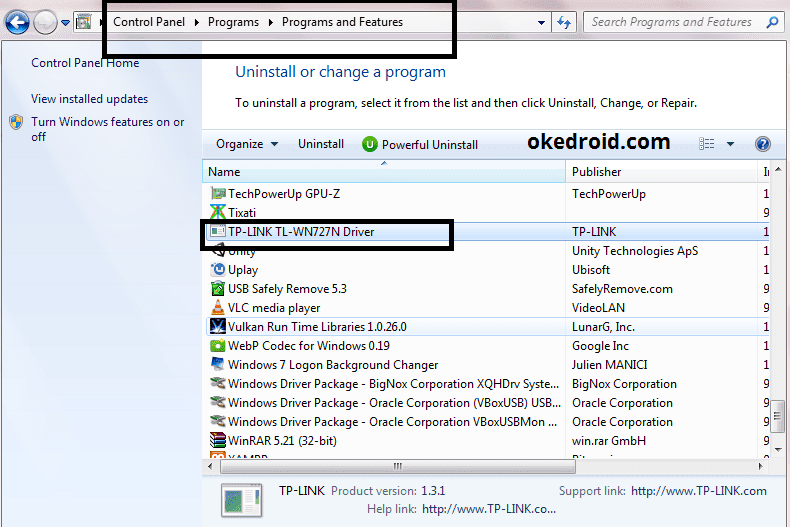Select Windows 7 Logon Background Changer icon
The image size is (790, 527).
218,364
